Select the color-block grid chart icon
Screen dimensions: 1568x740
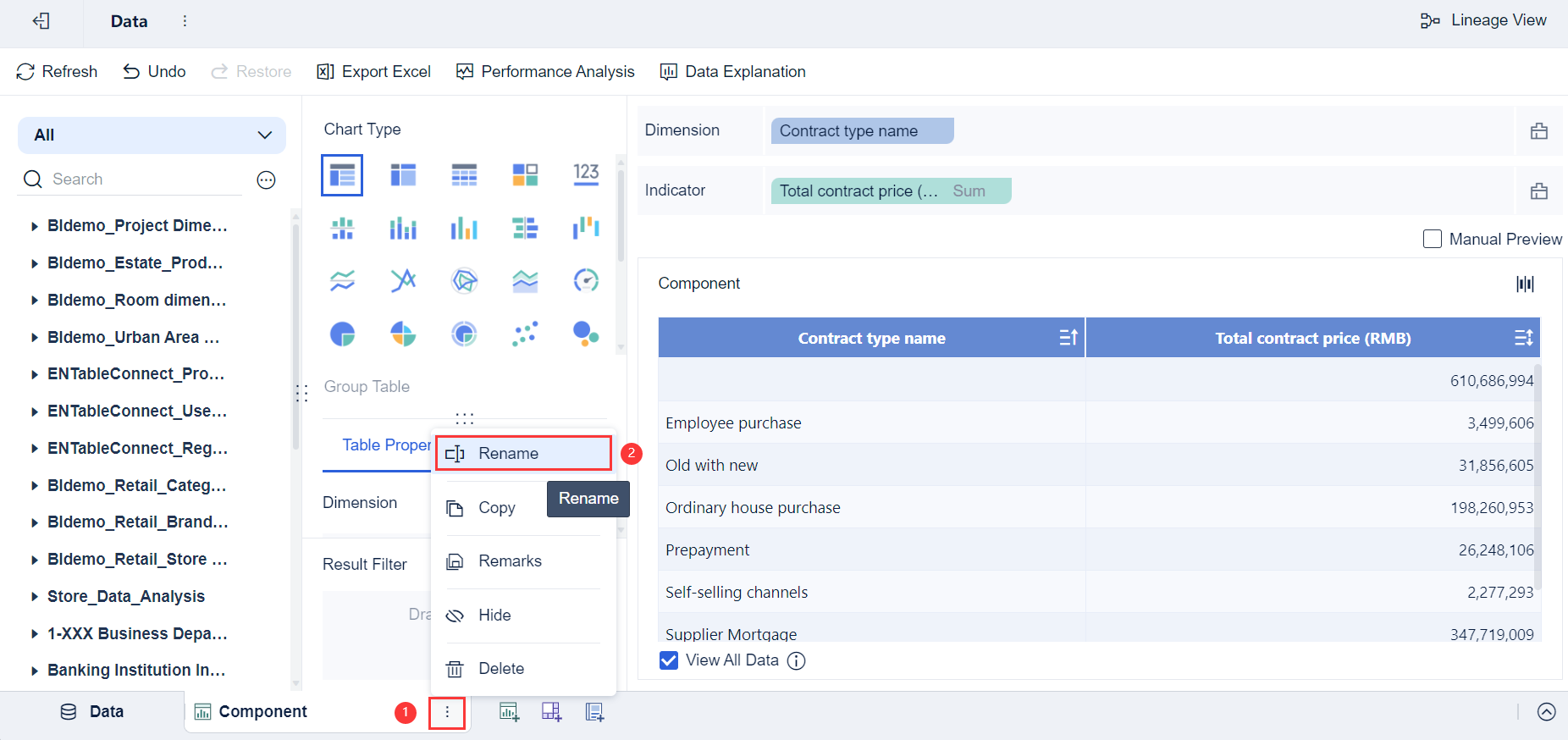[525, 175]
